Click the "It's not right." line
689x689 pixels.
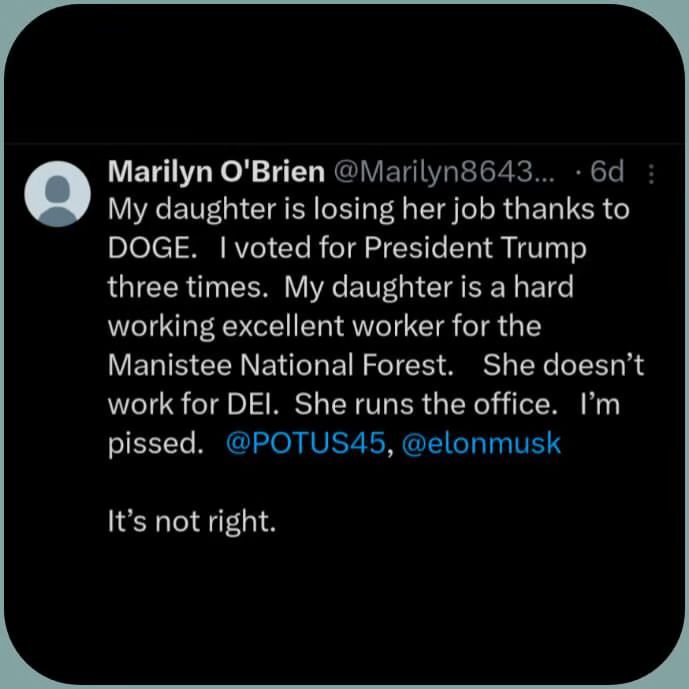(192, 522)
